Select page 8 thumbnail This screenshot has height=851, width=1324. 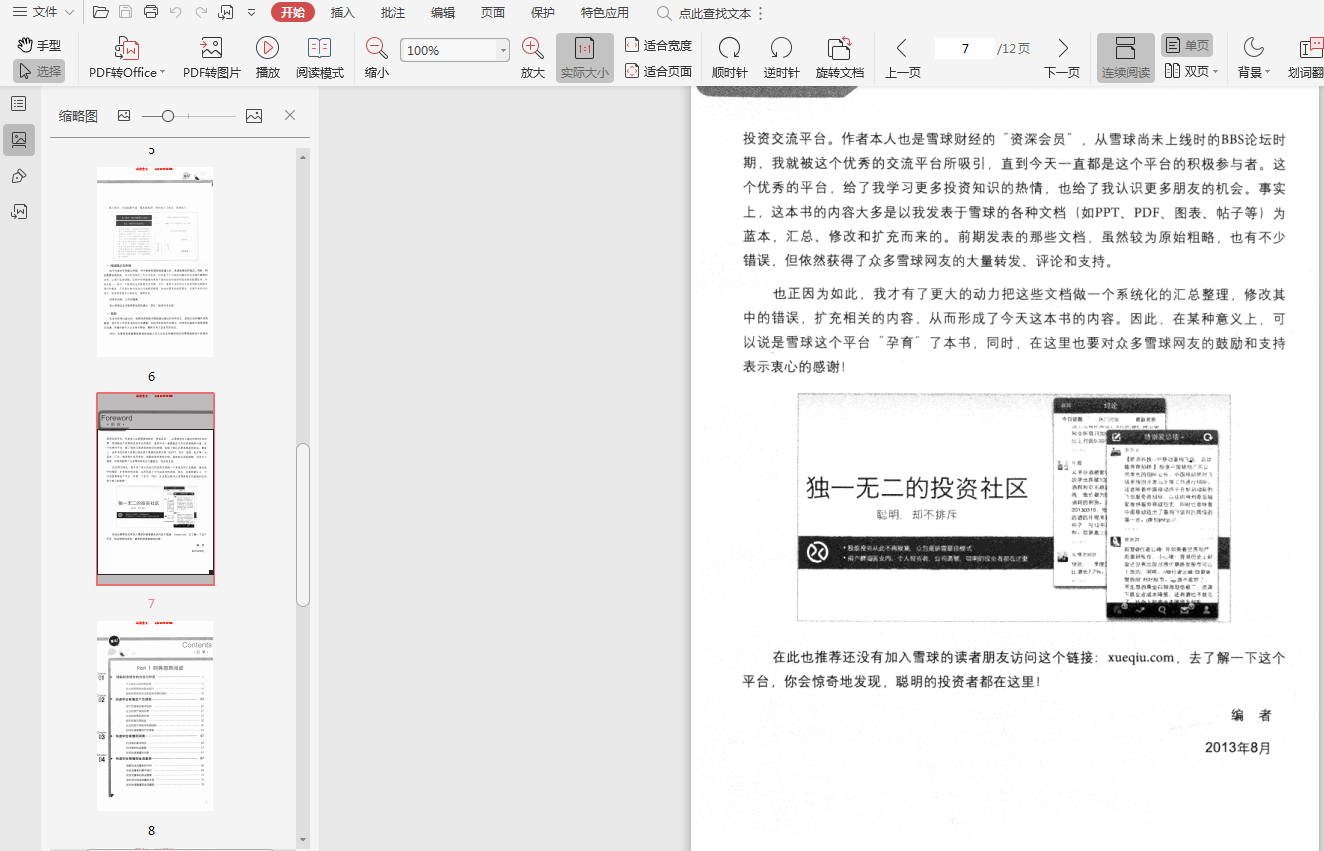154,715
